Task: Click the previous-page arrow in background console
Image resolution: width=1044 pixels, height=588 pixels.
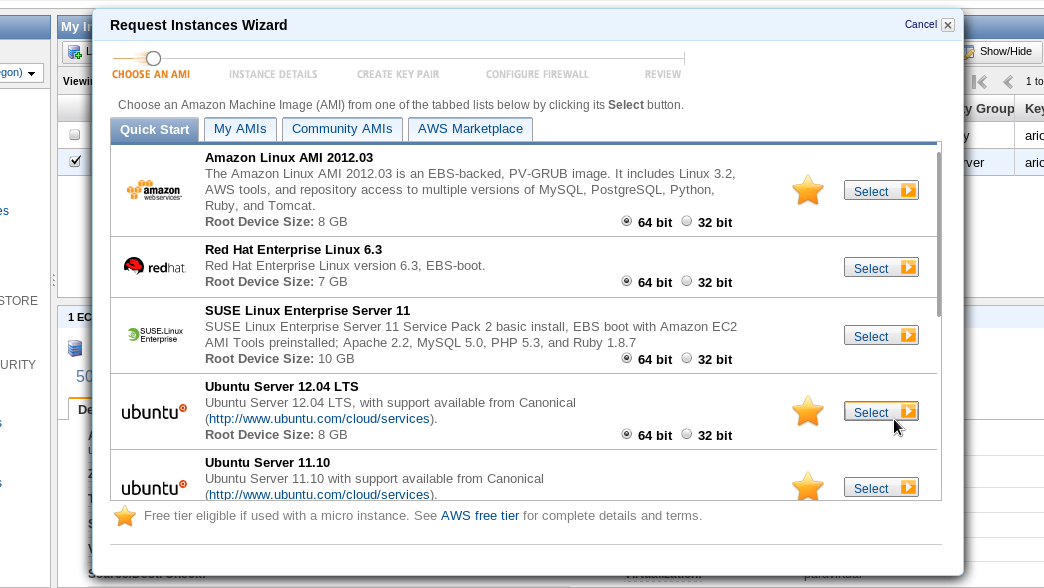Action: [x=1008, y=82]
